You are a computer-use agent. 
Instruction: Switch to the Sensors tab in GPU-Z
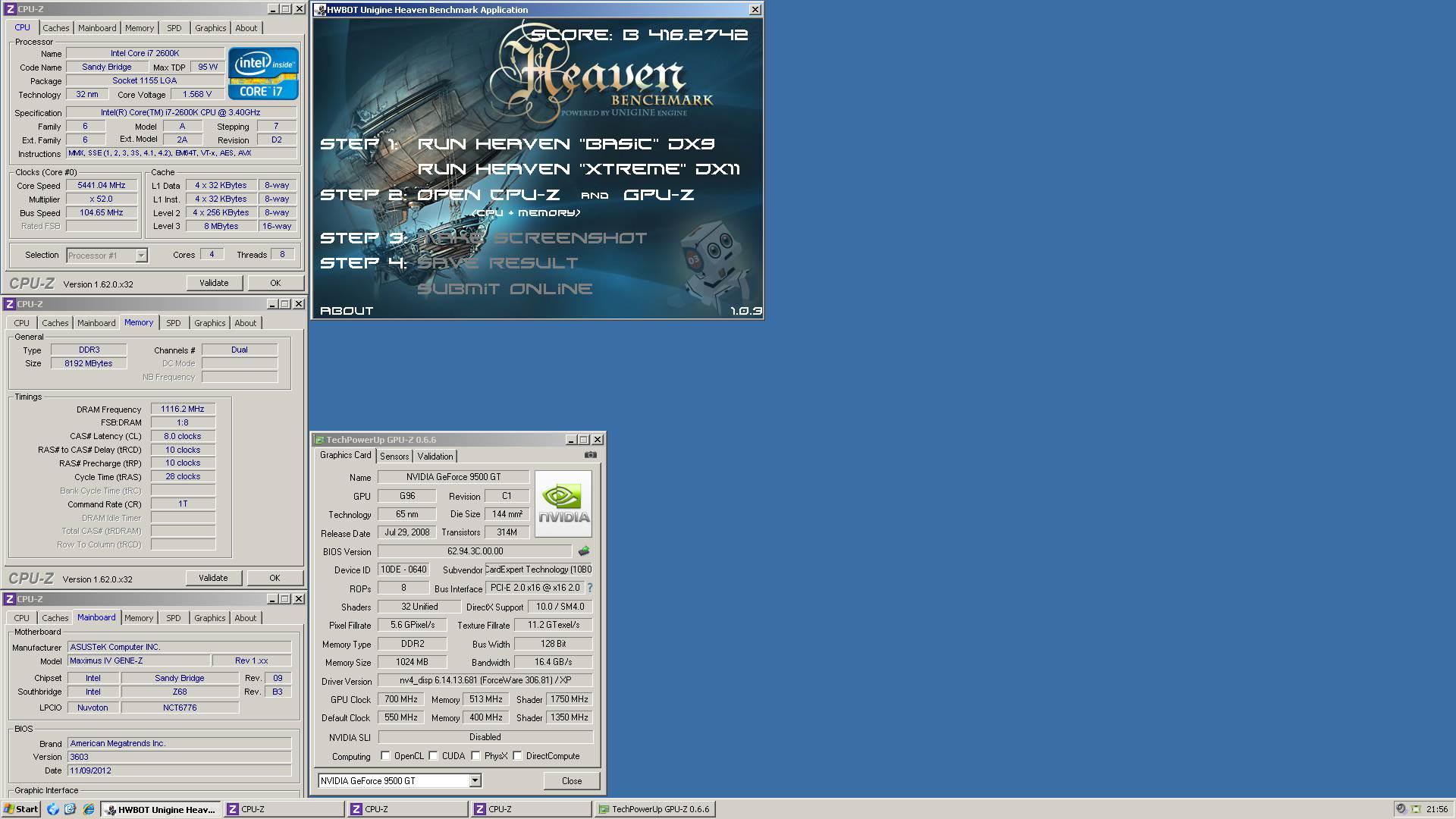[x=394, y=457]
